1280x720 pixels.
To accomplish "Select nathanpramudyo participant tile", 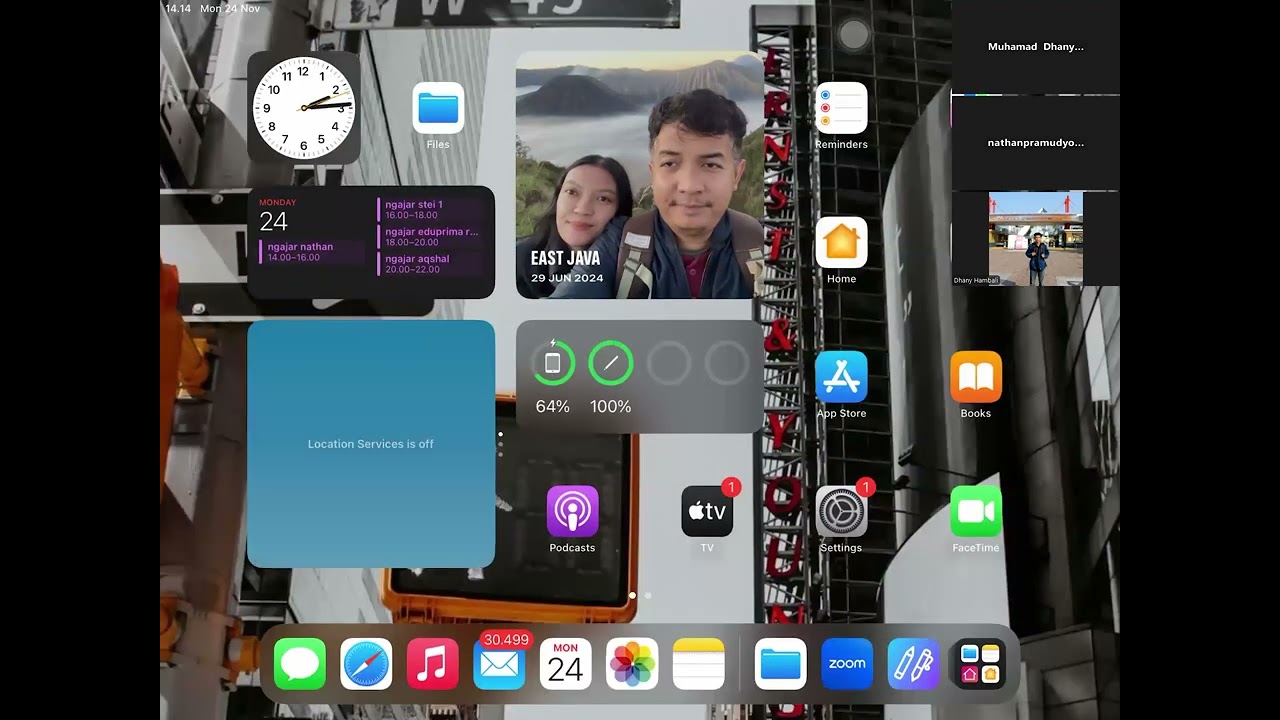I will tap(1035, 143).
